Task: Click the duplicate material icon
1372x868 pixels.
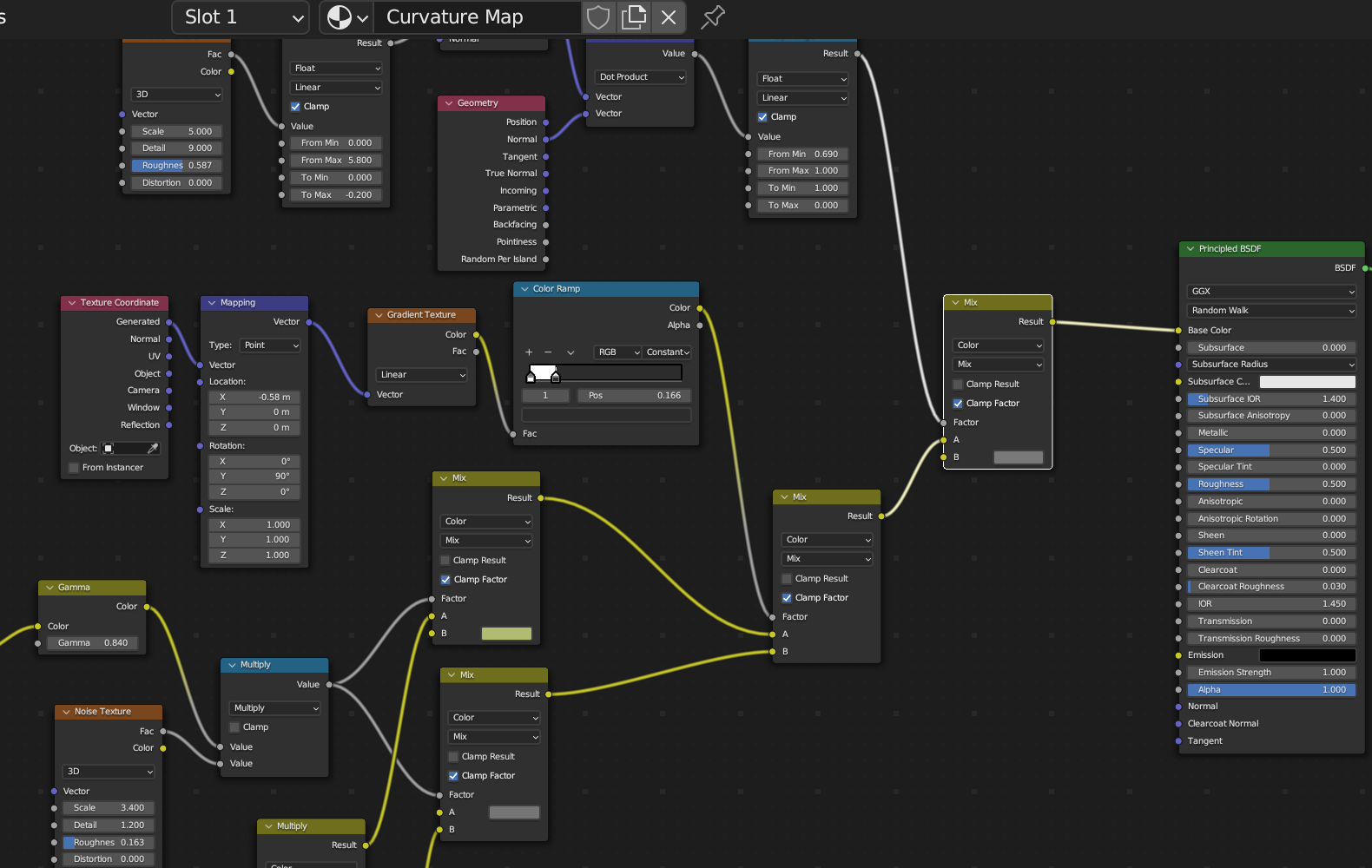Action: (634, 17)
